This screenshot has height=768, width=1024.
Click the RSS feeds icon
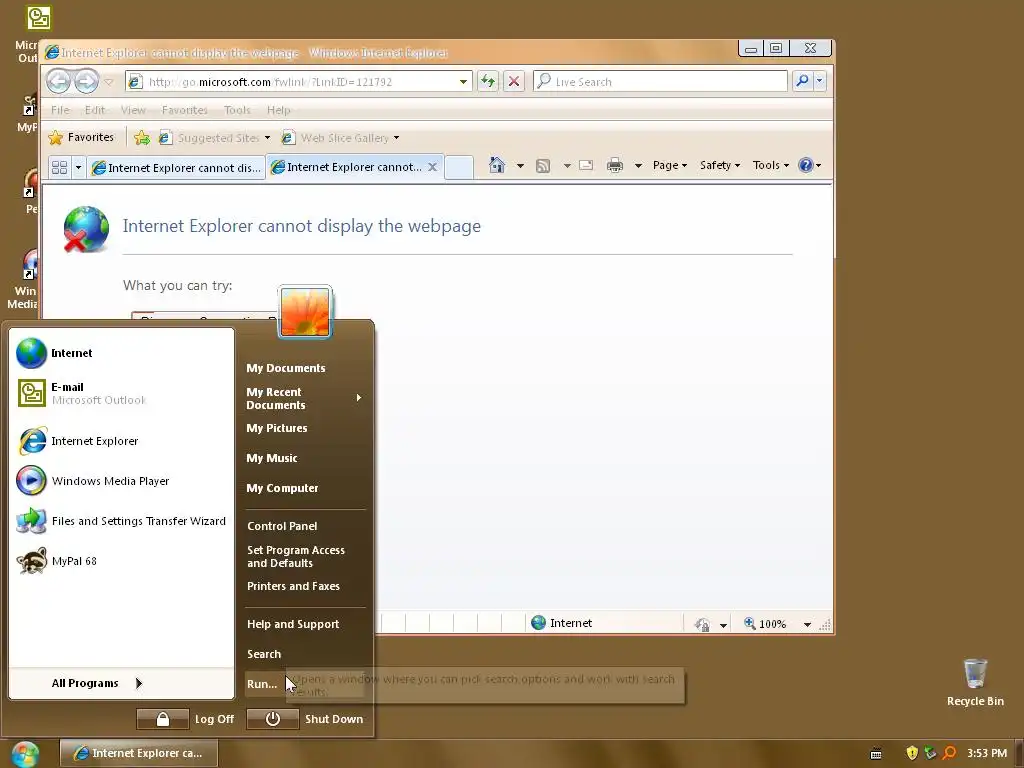pyautogui.click(x=543, y=166)
